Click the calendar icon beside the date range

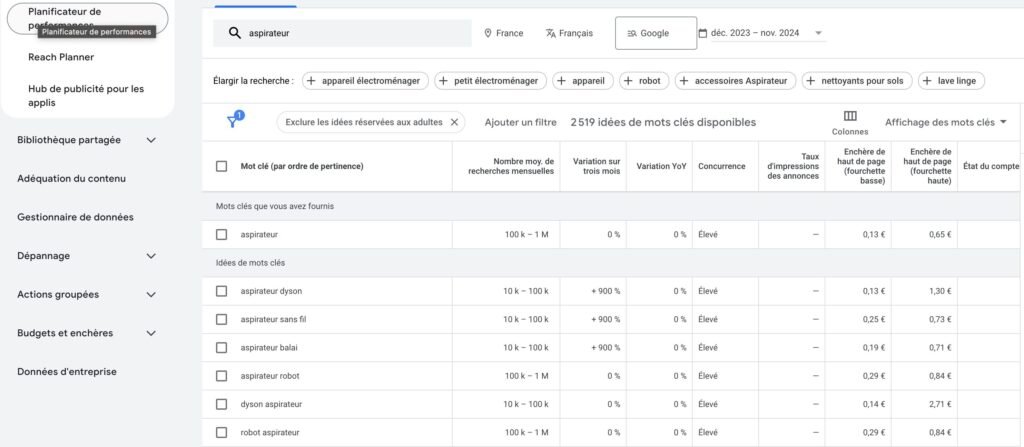click(703, 33)
